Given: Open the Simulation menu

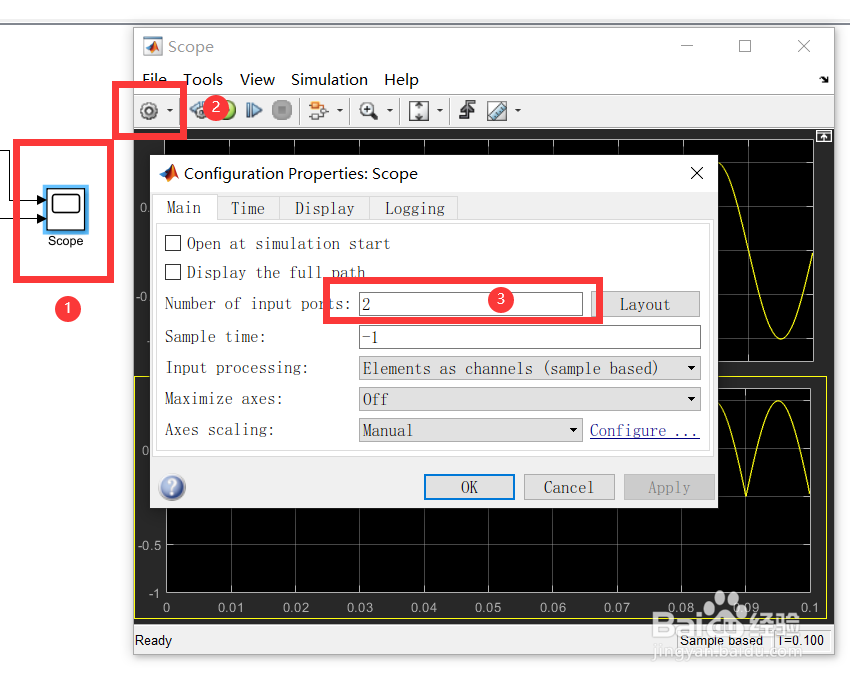Looking at the screenshot, I should coord(330,80).
